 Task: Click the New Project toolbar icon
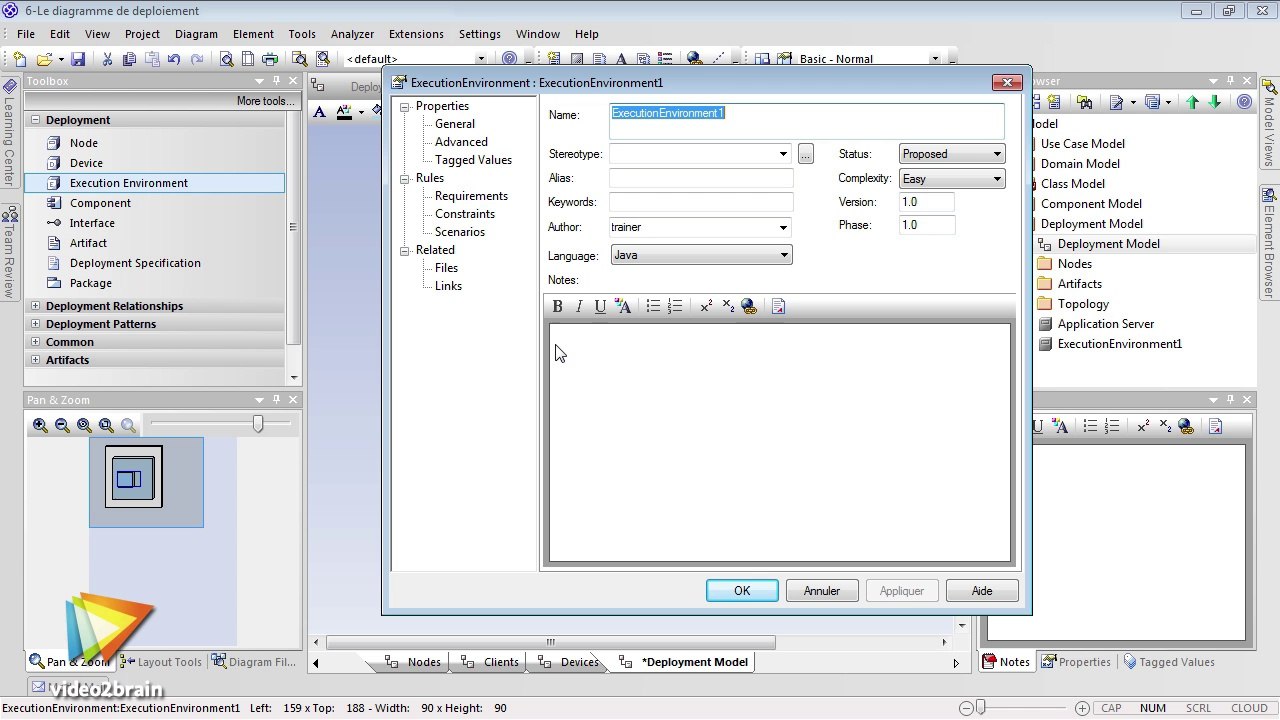pyautogui.click(x=19, y=59)
